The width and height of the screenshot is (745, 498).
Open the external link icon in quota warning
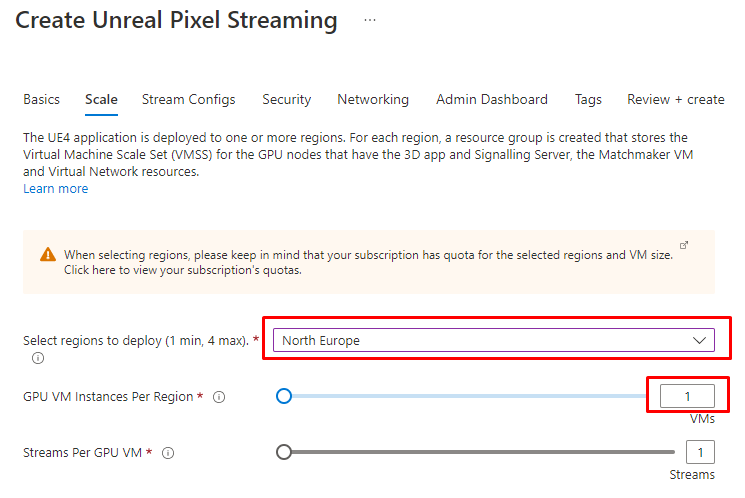click(x=684, y=245)
